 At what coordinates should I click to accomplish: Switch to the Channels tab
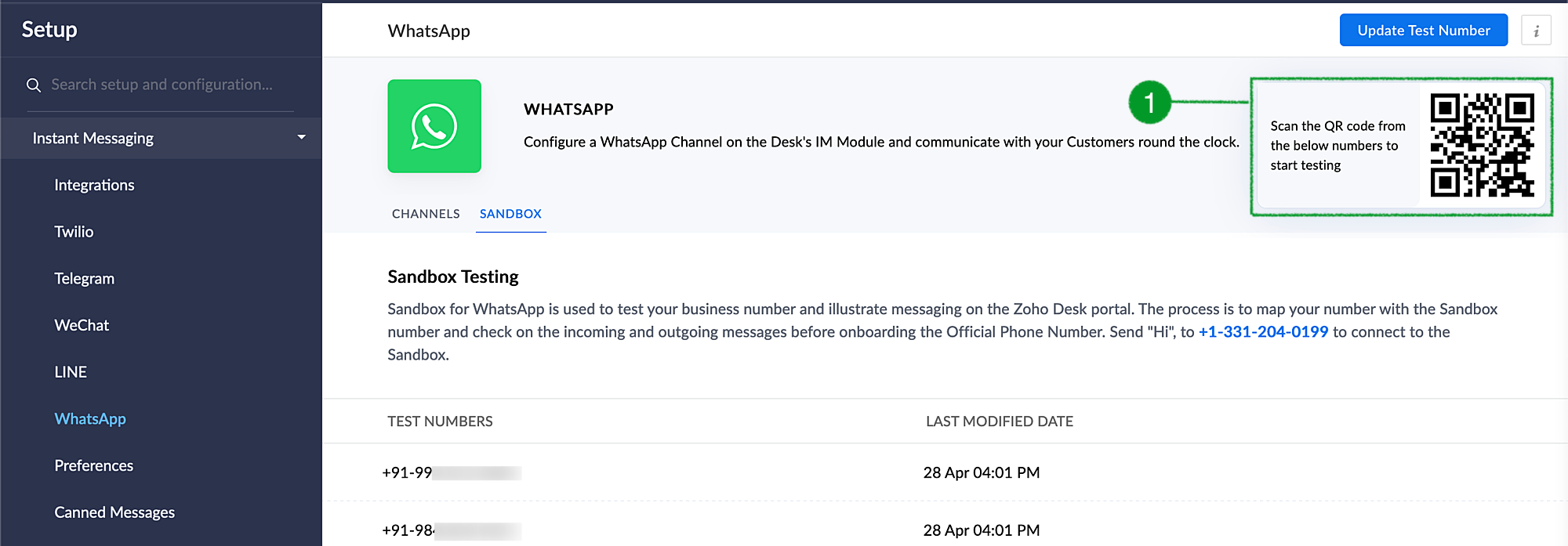[x=426, y=214]
